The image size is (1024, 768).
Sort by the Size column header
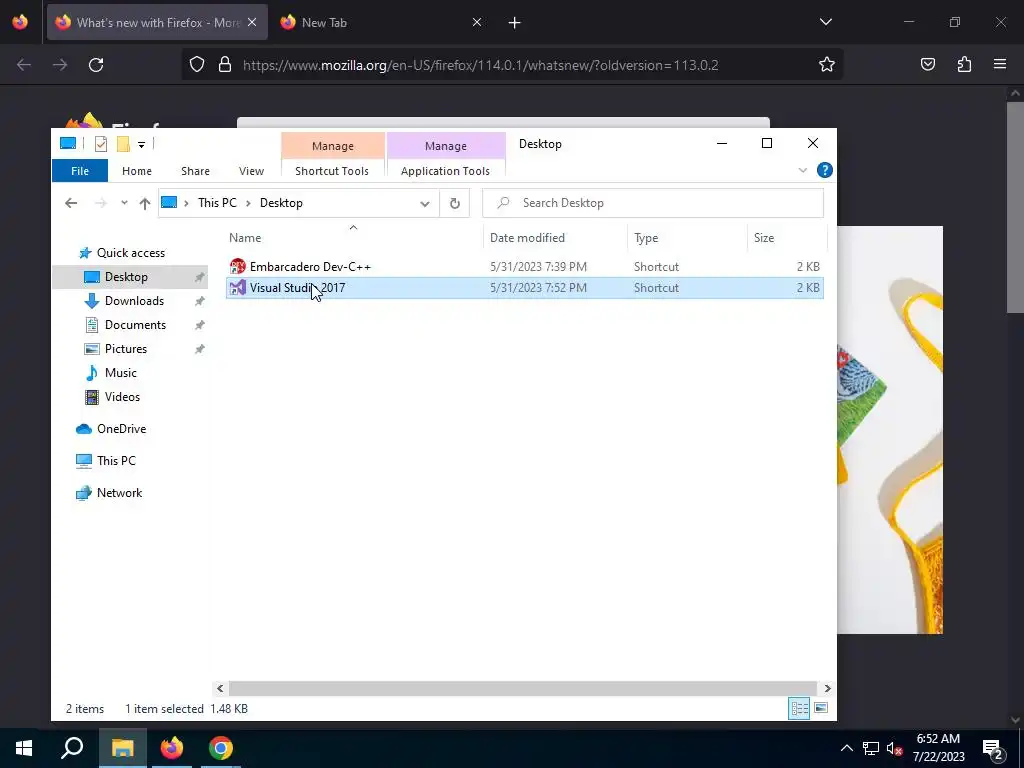[763, 238]
